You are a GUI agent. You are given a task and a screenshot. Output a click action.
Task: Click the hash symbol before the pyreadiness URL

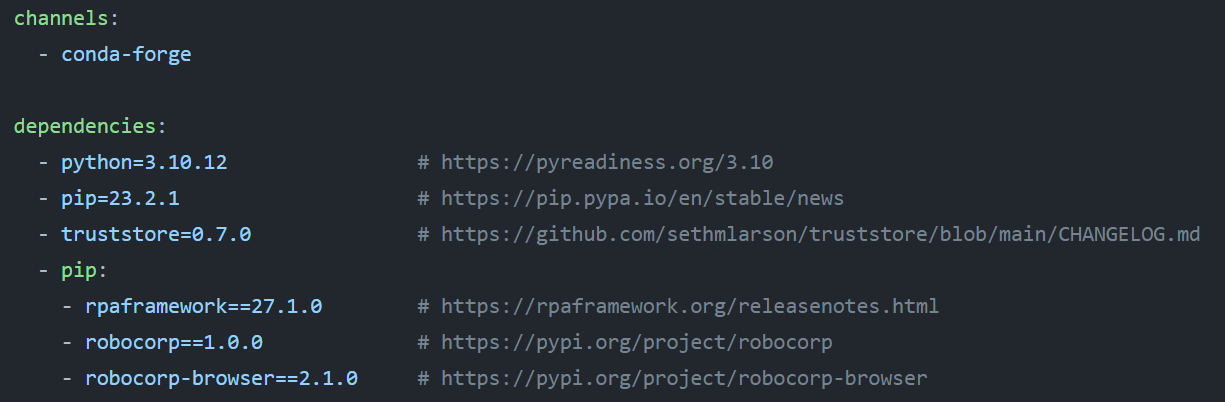[x=424, y=162]
